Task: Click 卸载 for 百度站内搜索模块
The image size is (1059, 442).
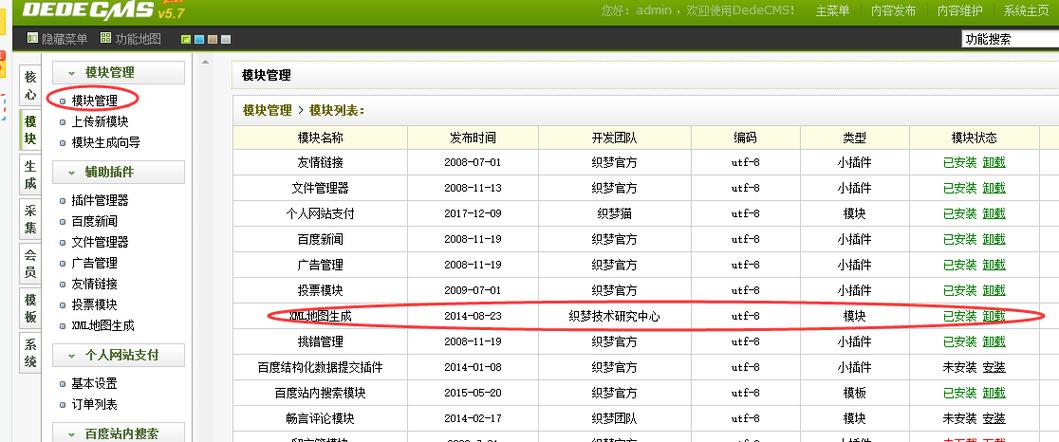Action: click(x=994, y=393)
